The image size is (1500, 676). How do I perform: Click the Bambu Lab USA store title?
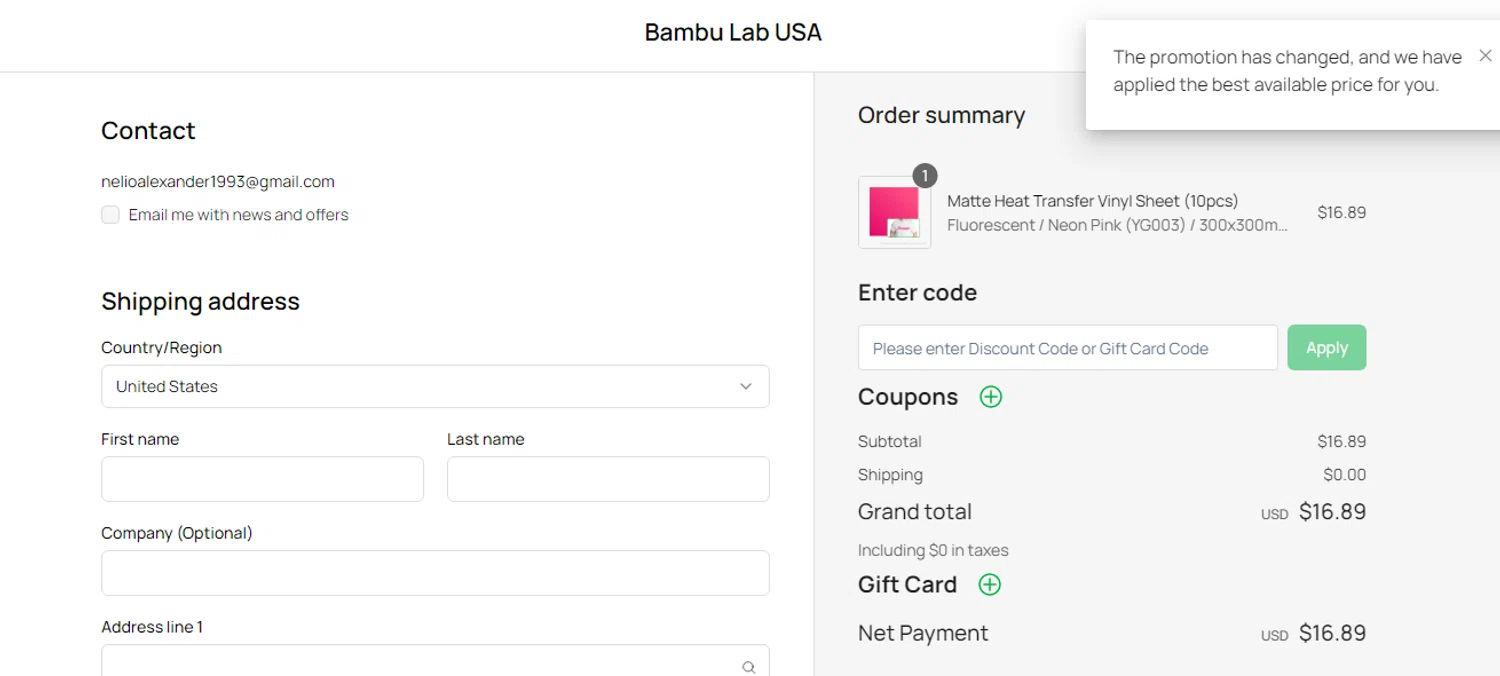coord(733,32)
